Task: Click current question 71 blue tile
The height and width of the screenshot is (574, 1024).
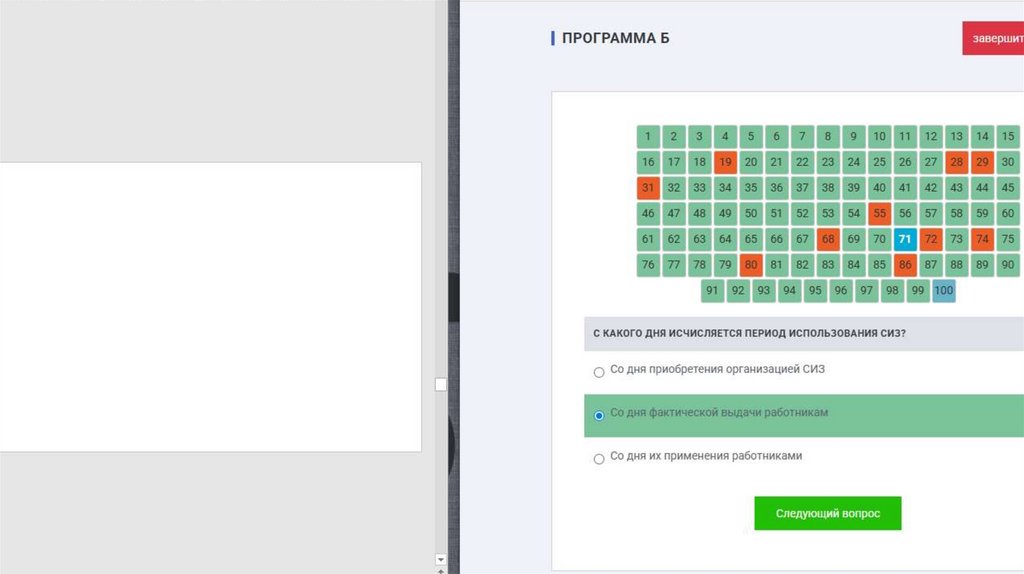Action: (x=905, y=239)
